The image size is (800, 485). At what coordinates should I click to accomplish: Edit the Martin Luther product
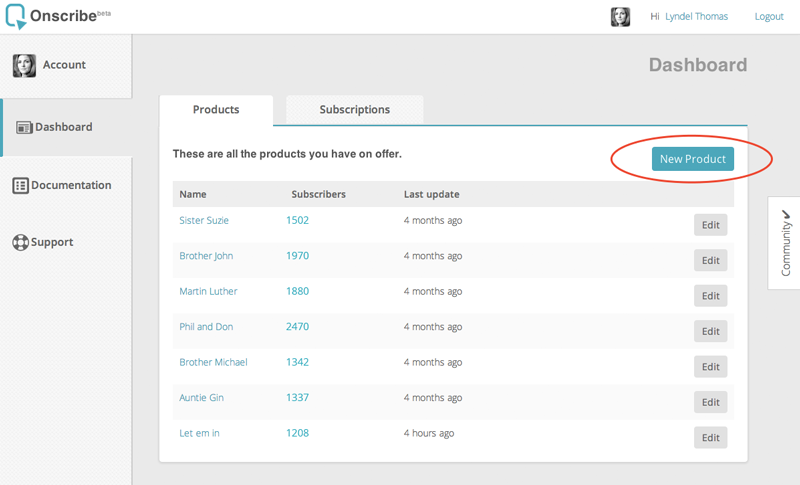(711, 296)
